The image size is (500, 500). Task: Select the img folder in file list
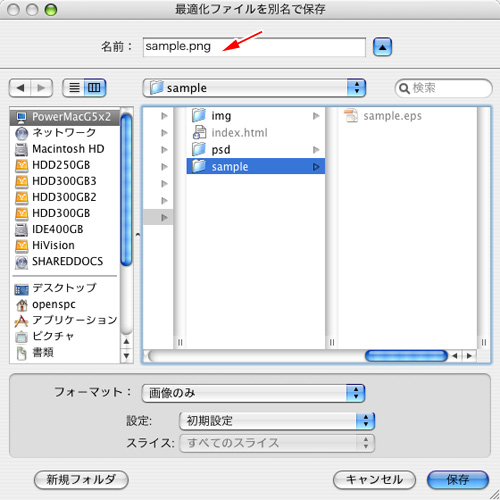coord(256,116)
